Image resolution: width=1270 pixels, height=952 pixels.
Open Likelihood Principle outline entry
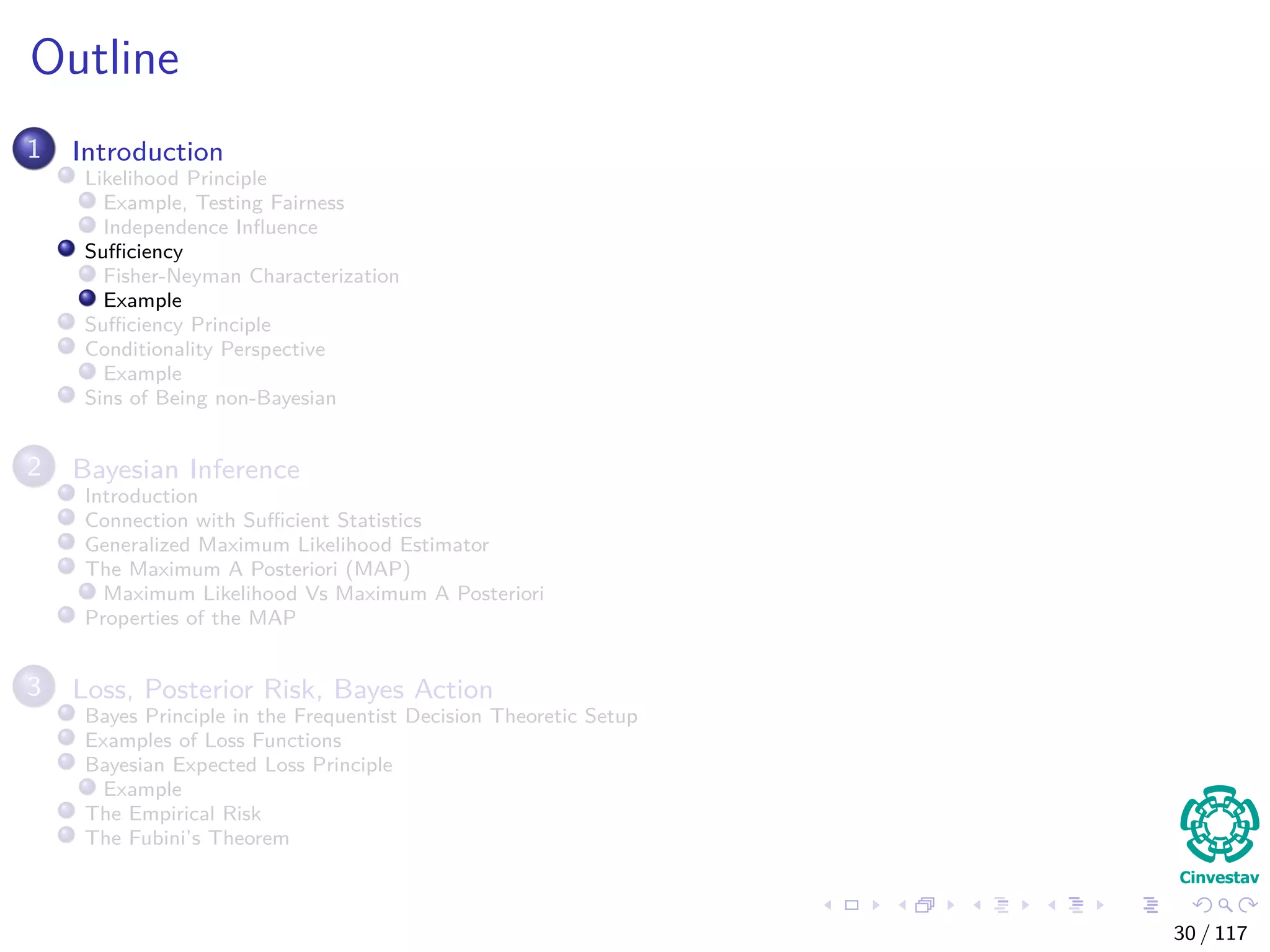pyautogui.click(x=175, y=178)
